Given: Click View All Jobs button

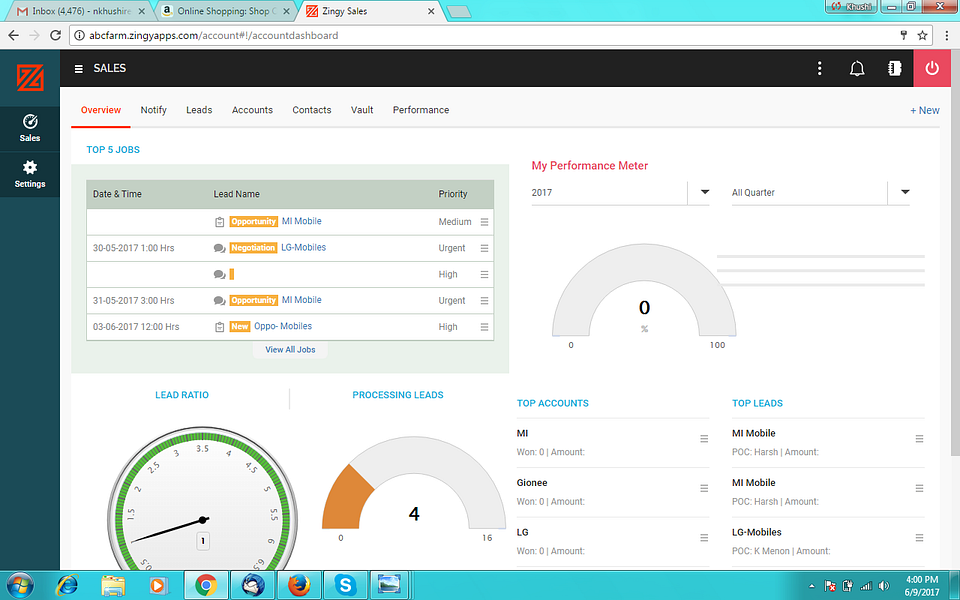Looking at the screenshot, I should pyautogui.click(x=290, y=350).
